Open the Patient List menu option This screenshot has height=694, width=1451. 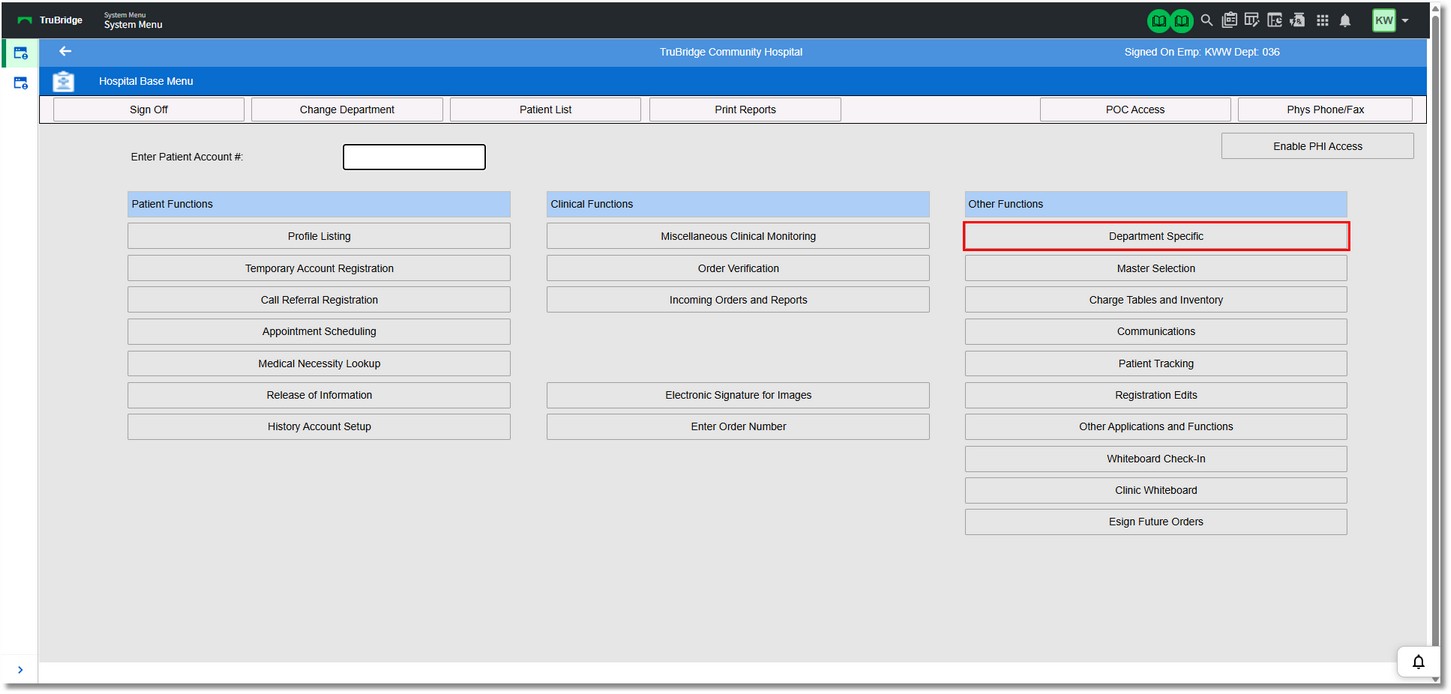coord(545,110)
